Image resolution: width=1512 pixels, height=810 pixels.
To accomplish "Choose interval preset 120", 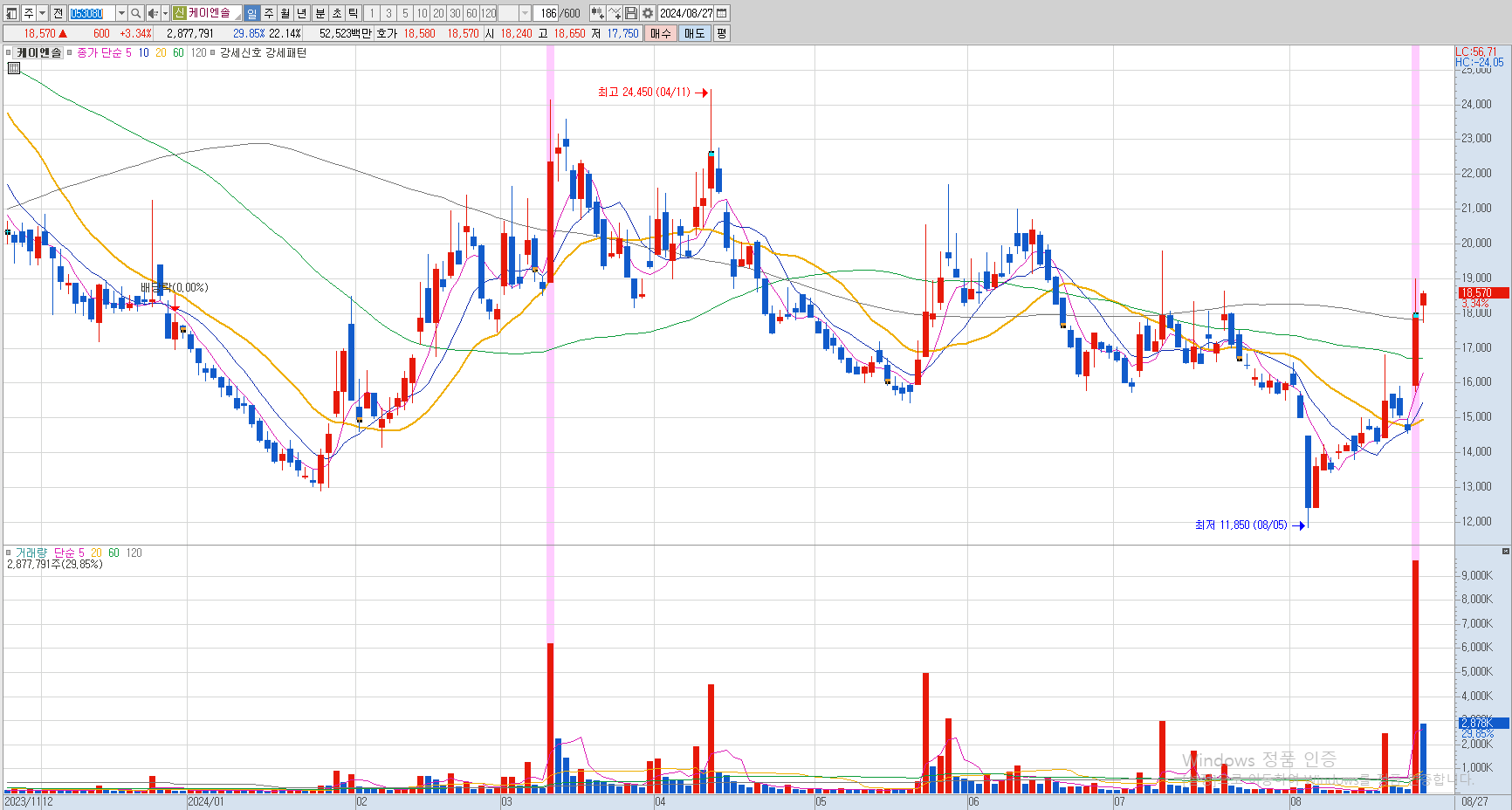I will coord(489,13).
